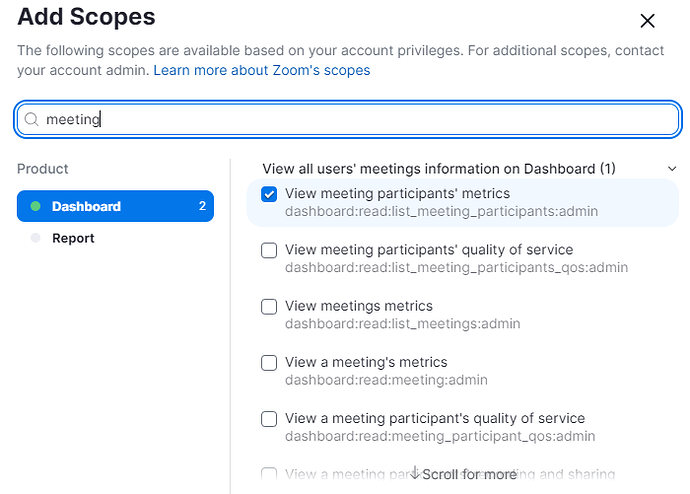
Task: Enable View meeting participants' quality of service
Action: coord(269,250)
